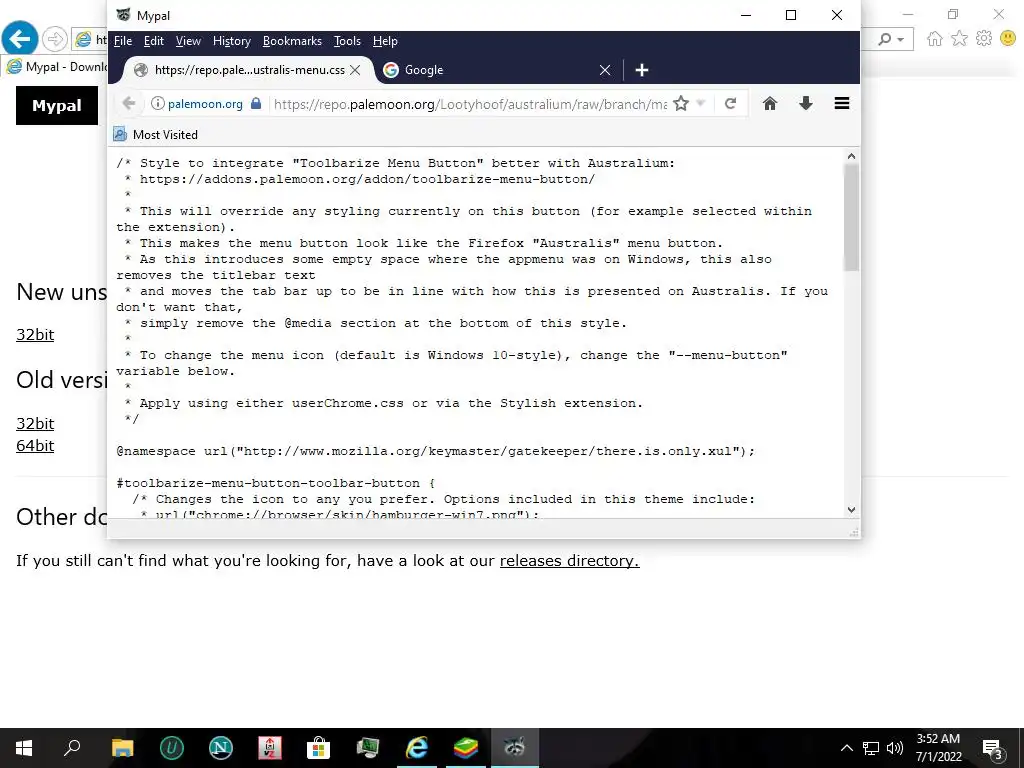
Task: Open network icon in system tray
Action: pos(871,748)
